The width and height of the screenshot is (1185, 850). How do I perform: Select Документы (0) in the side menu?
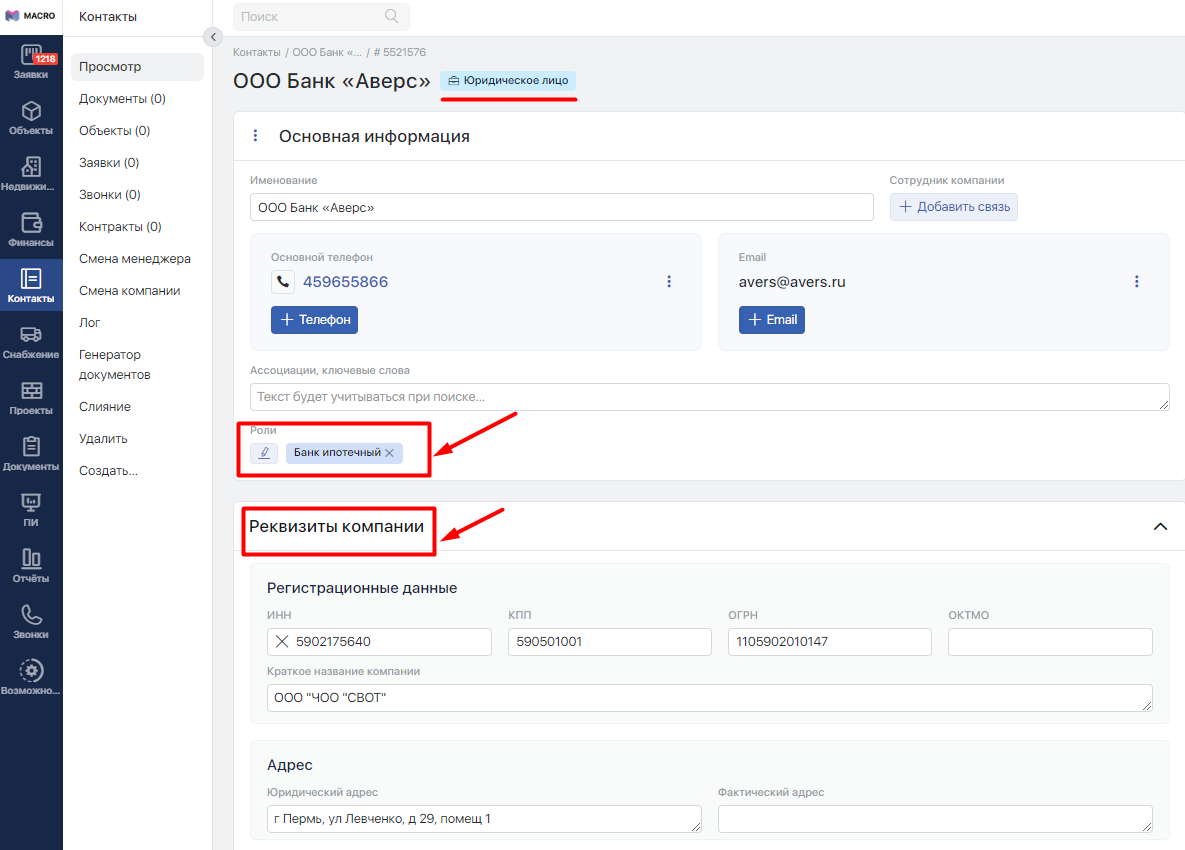coord(122,99)
